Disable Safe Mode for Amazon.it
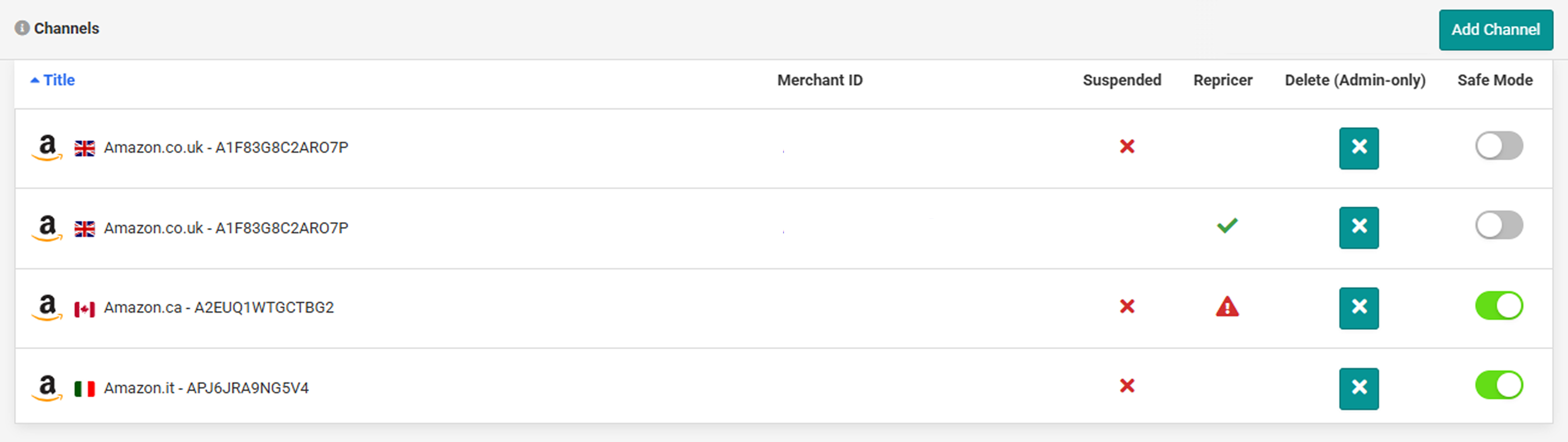This screenshot has width=1568, height=442. click(x=1498, y=386)
